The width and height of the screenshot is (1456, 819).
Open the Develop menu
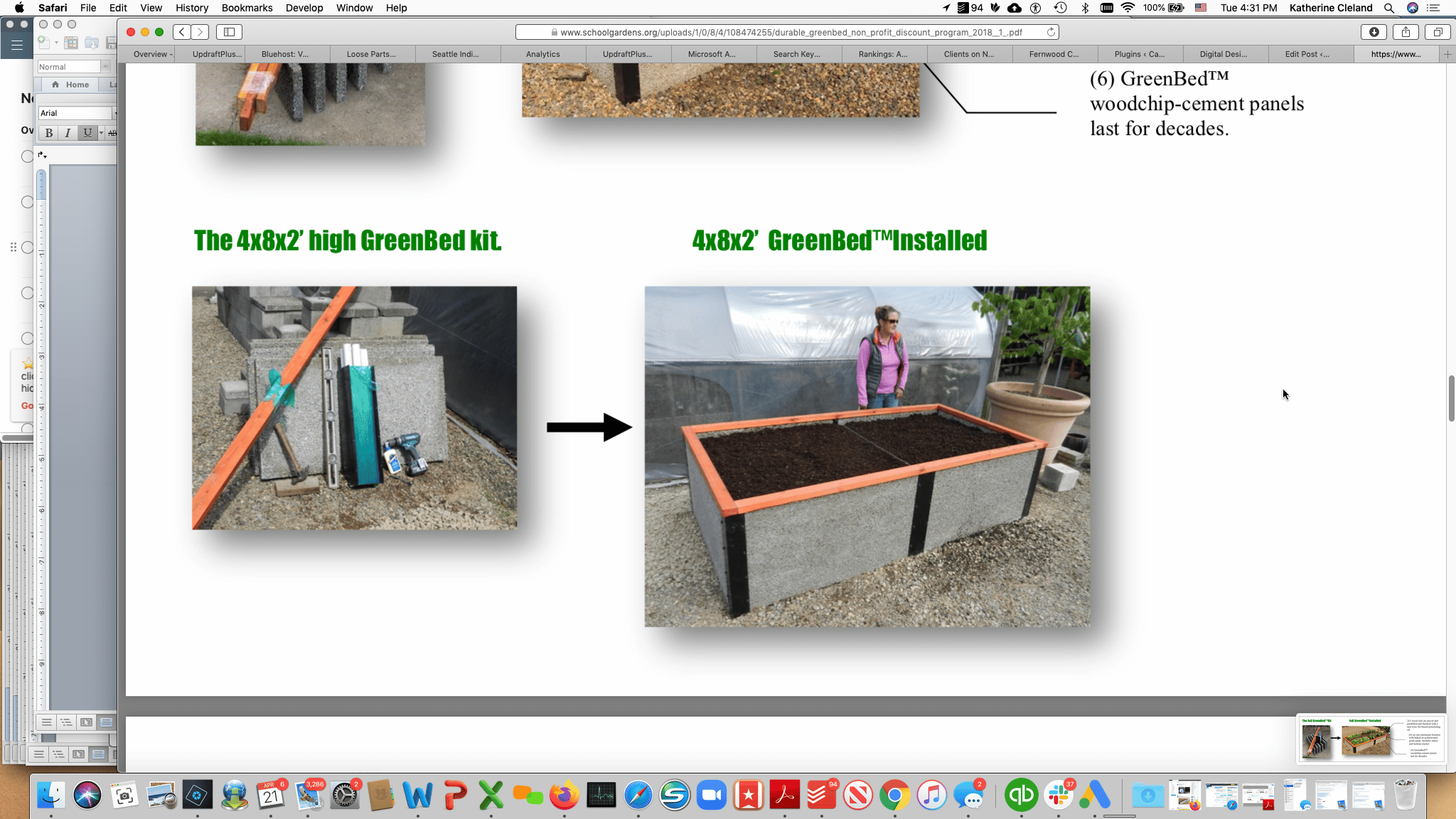pyautogui.click(x=304, y=8)
